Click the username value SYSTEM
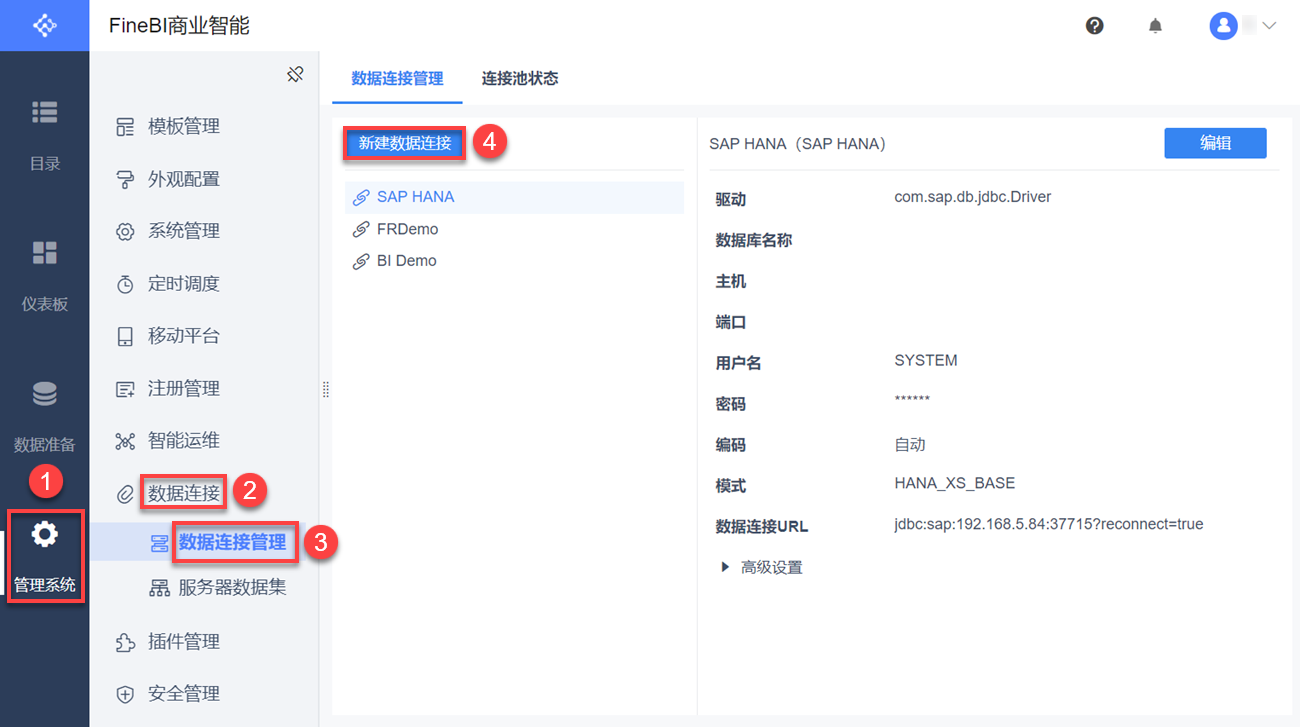This screenshot has height=727, width=1300. [x=926, y=360]
